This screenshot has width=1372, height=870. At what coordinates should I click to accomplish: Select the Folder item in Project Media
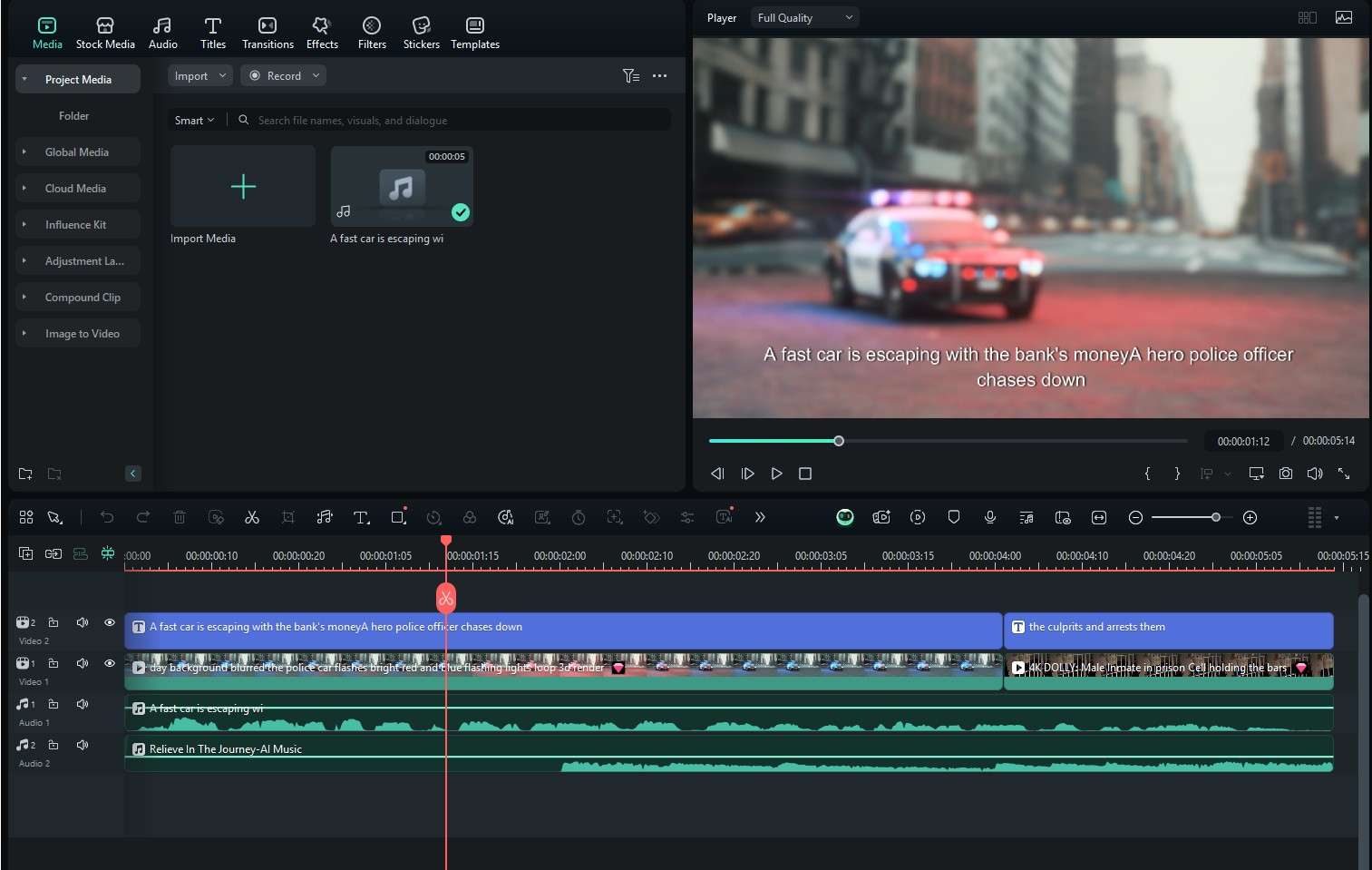(73, 115)
